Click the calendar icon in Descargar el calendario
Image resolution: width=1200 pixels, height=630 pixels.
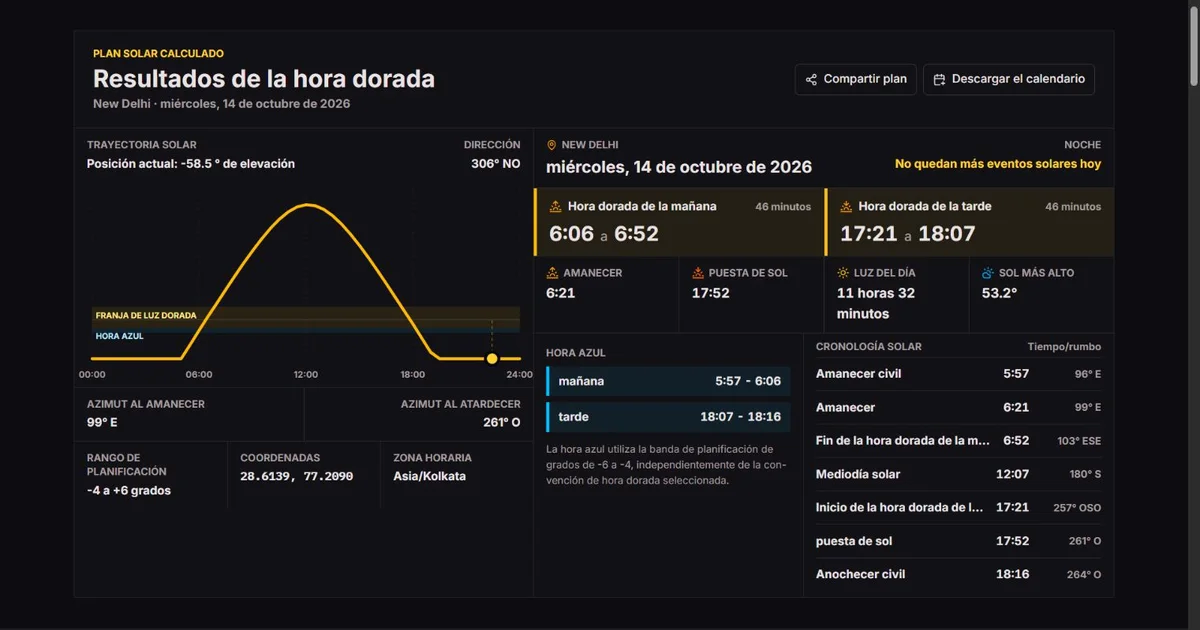point(940,79)
